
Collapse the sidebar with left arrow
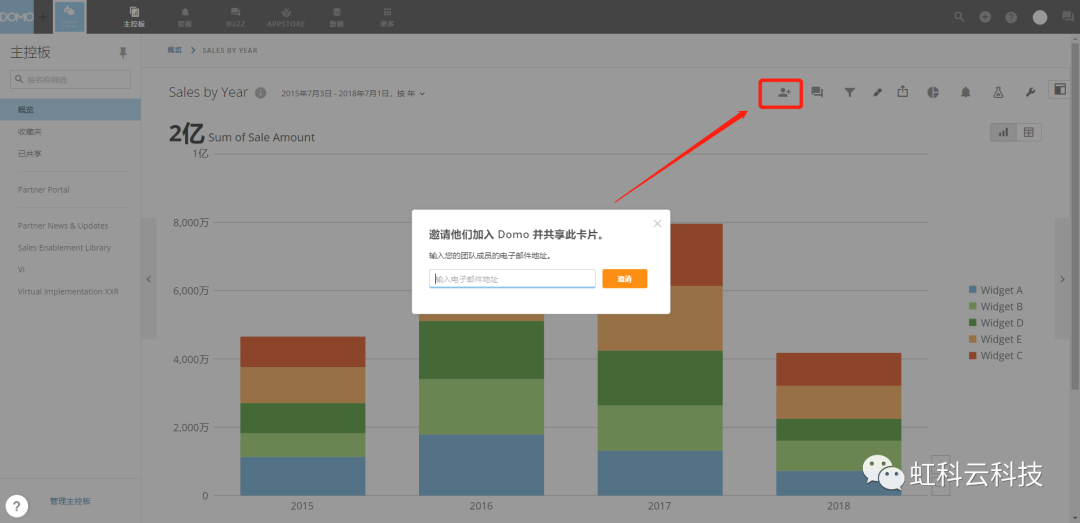[148, 279]
